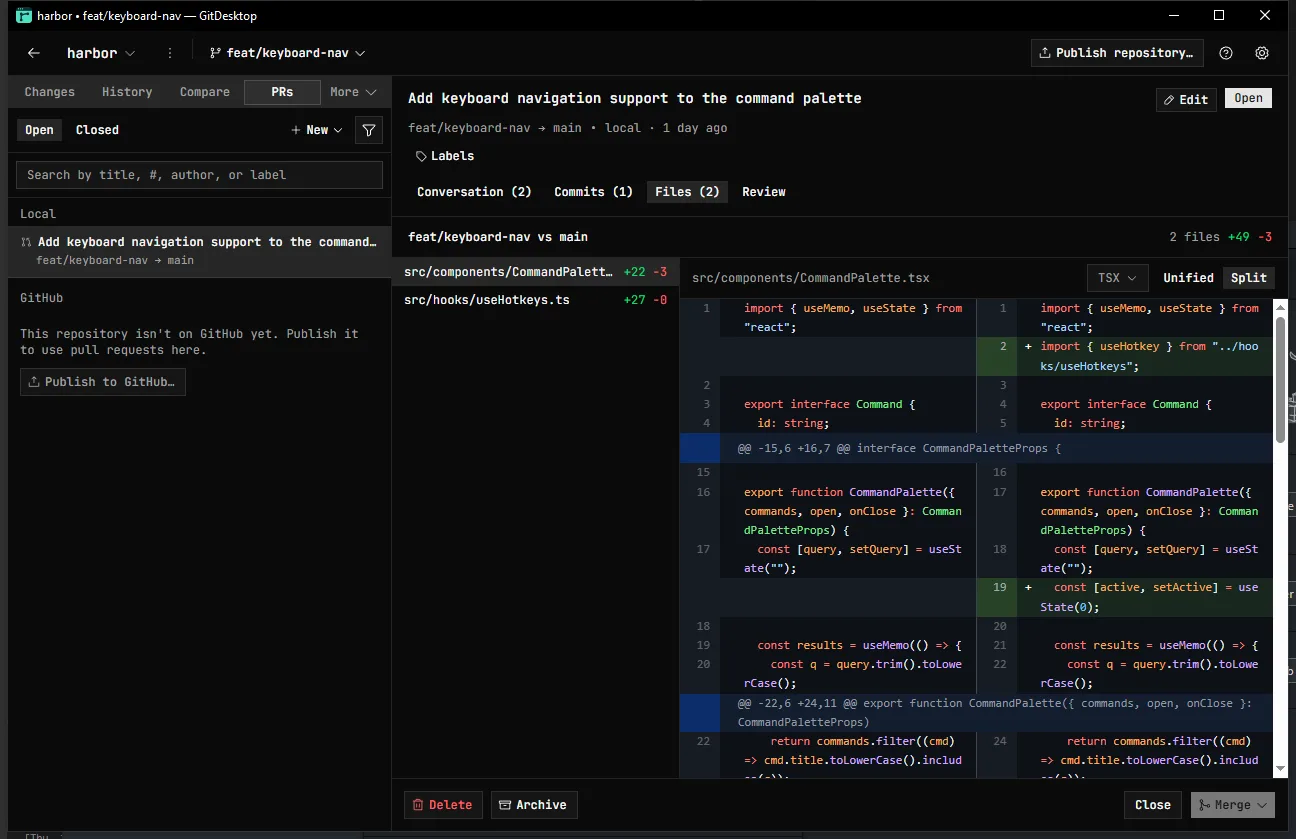Select the Files (2) tab

pos(687,192)
